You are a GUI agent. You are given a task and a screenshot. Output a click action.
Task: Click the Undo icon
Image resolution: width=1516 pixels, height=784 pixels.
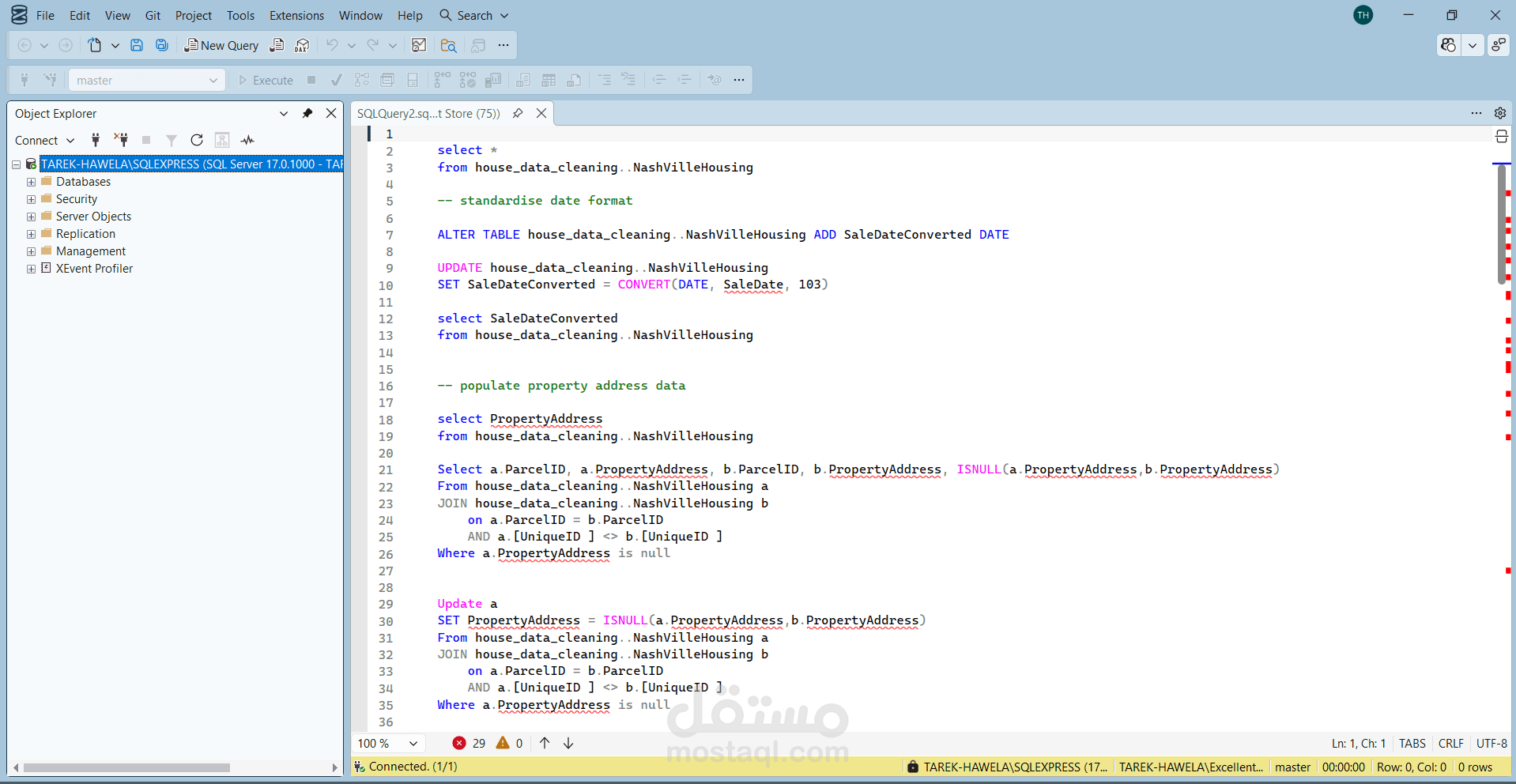[x=332, y=45]
